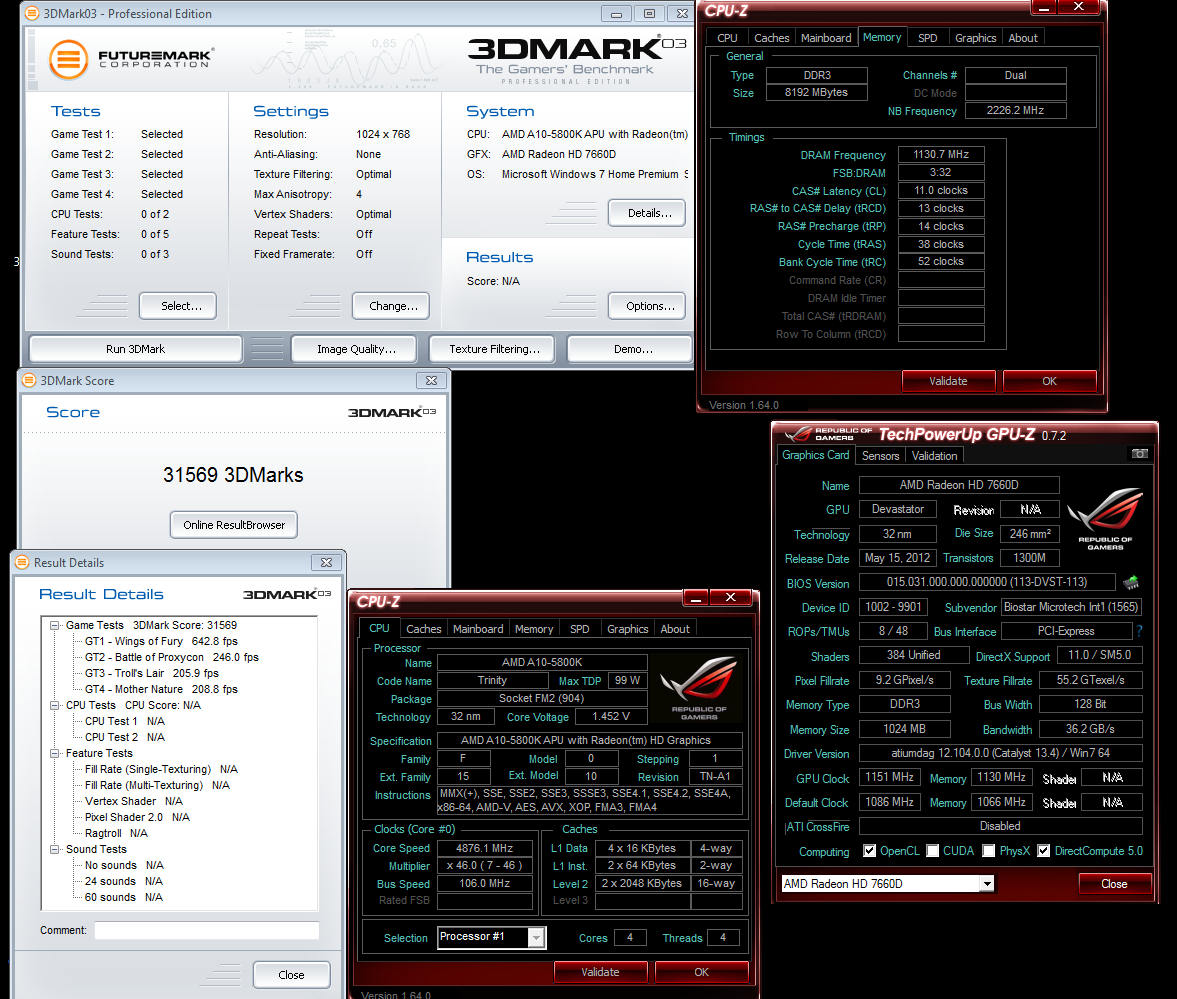Select the 24 sounds test row

pos(124,881)
